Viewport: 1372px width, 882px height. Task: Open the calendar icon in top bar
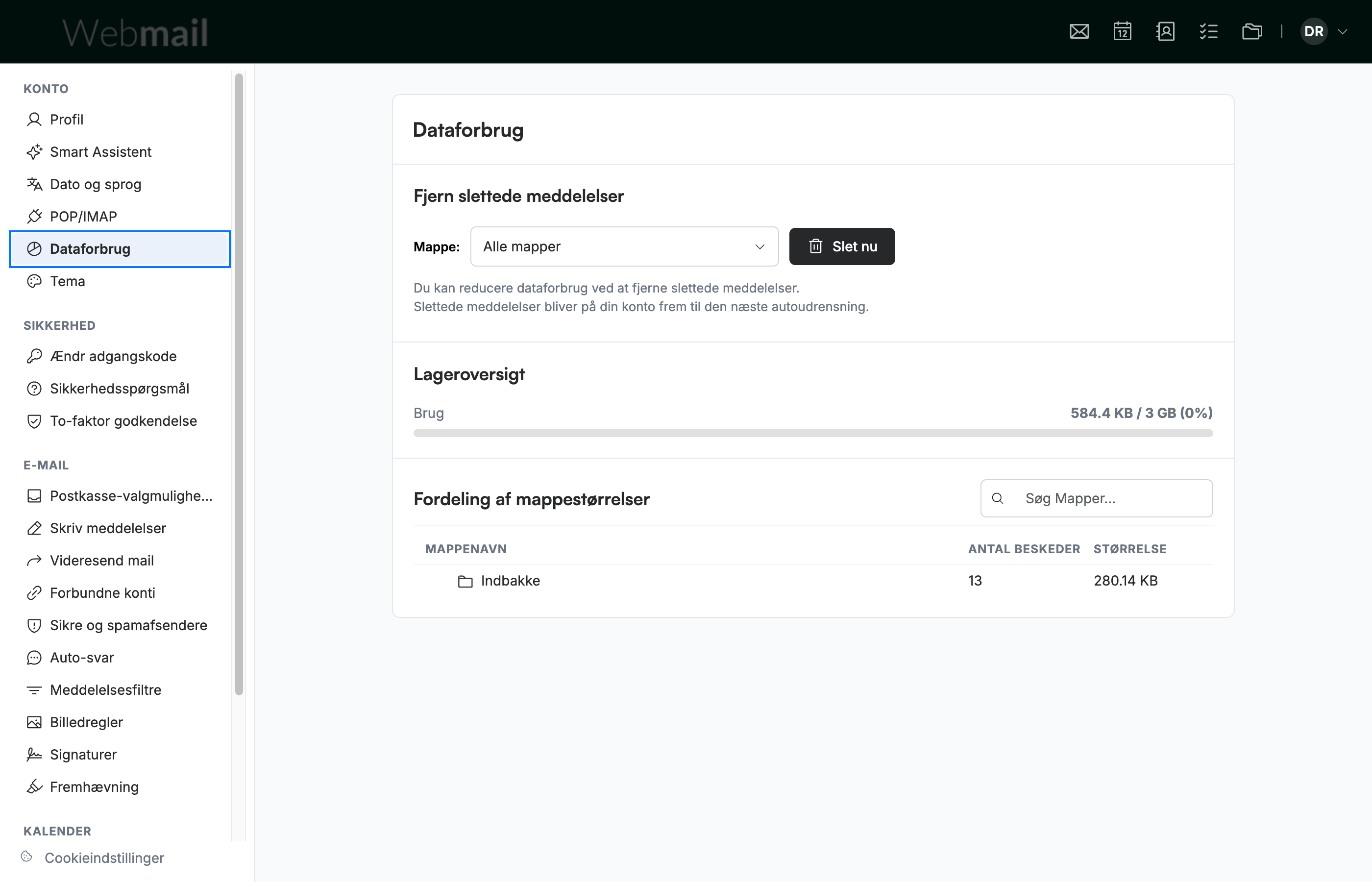1122,31
